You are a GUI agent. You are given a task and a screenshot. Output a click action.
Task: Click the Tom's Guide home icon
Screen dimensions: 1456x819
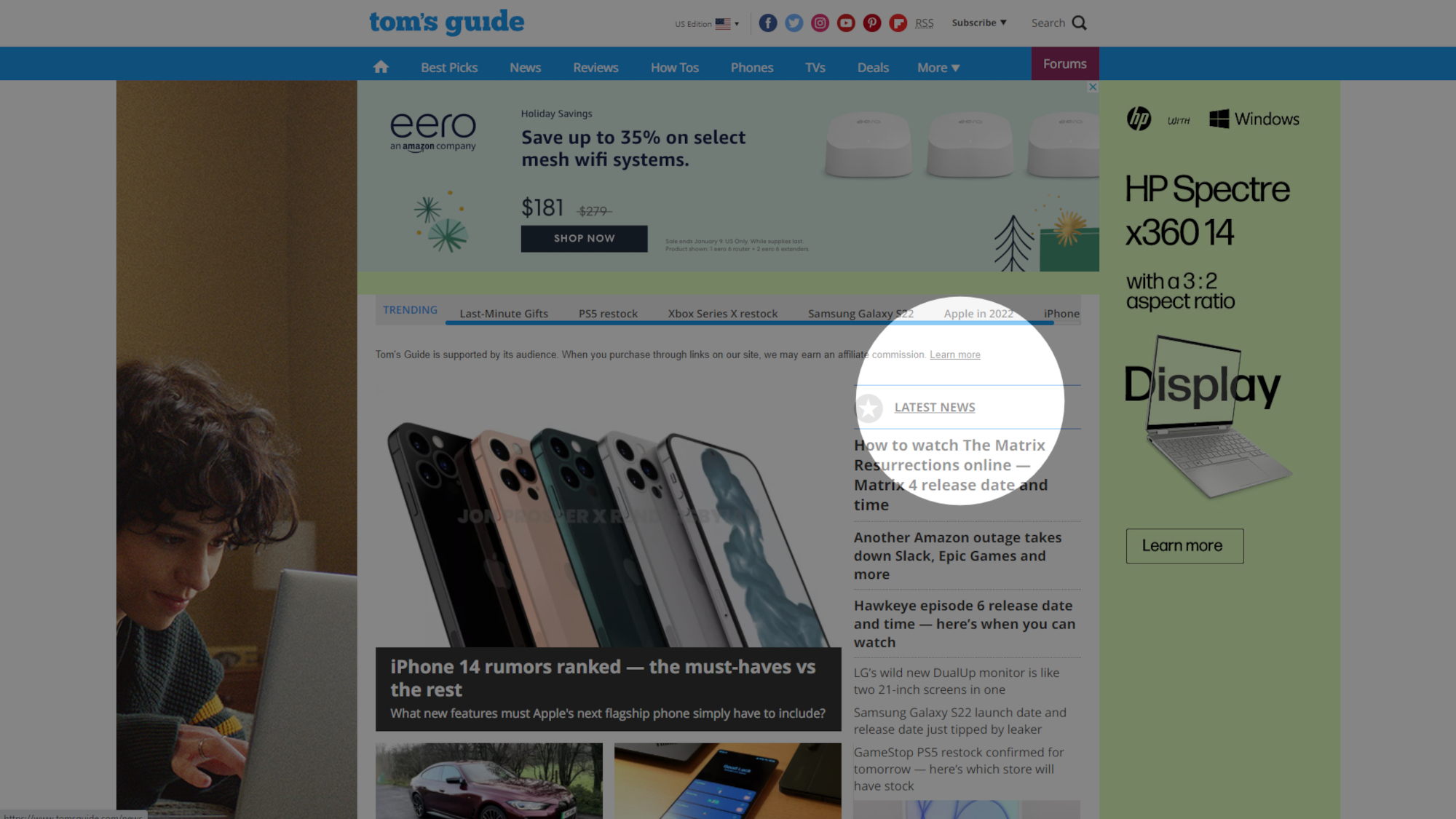[380, 67]
